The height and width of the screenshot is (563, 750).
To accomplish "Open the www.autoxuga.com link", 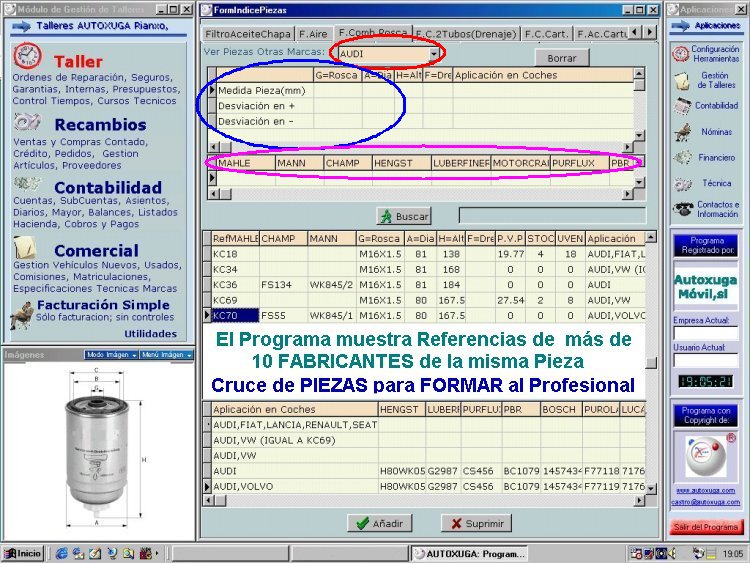I will pyautogui.click(x=706, y=490).
